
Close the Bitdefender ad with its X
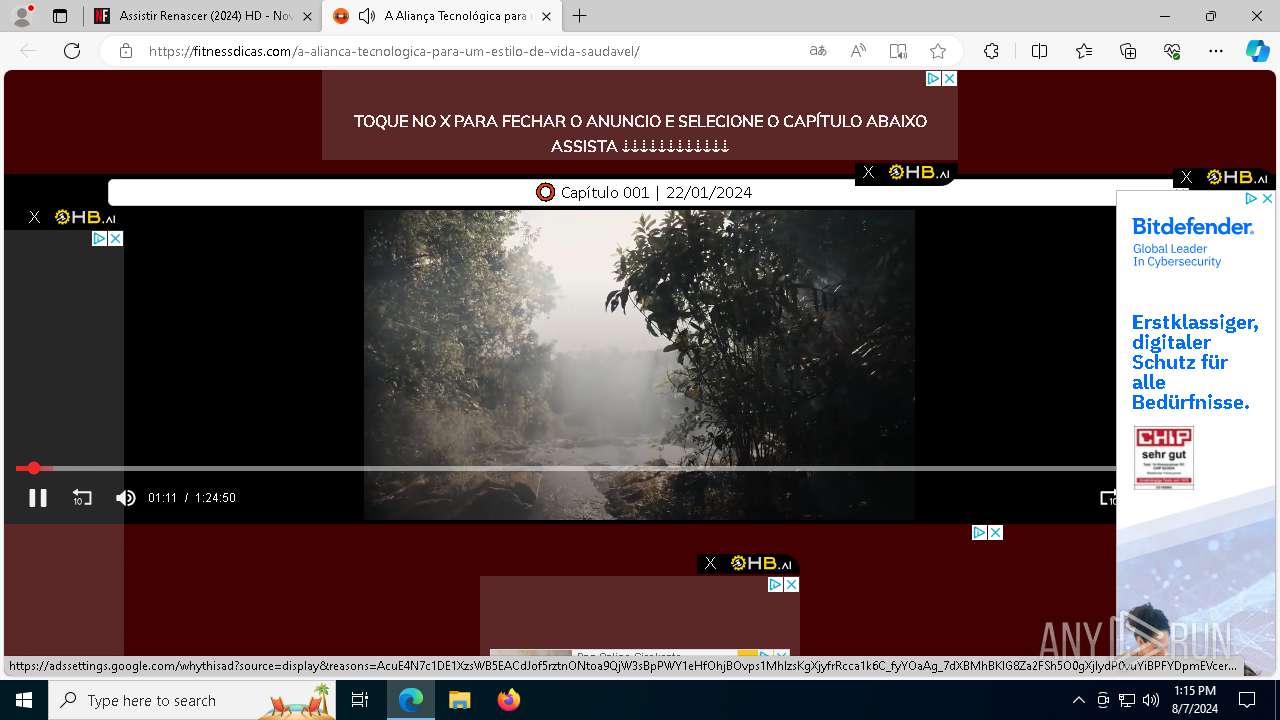[1267, 199]
